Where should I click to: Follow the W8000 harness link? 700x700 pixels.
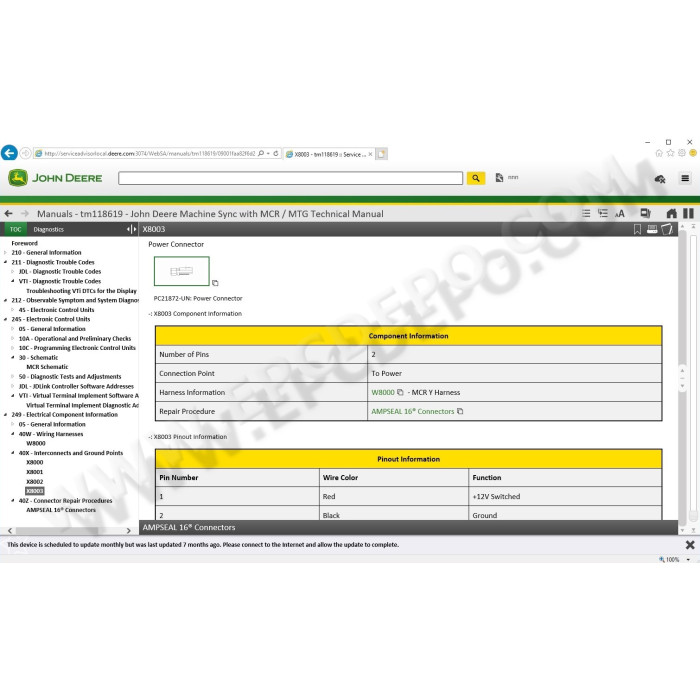point(383,392)
